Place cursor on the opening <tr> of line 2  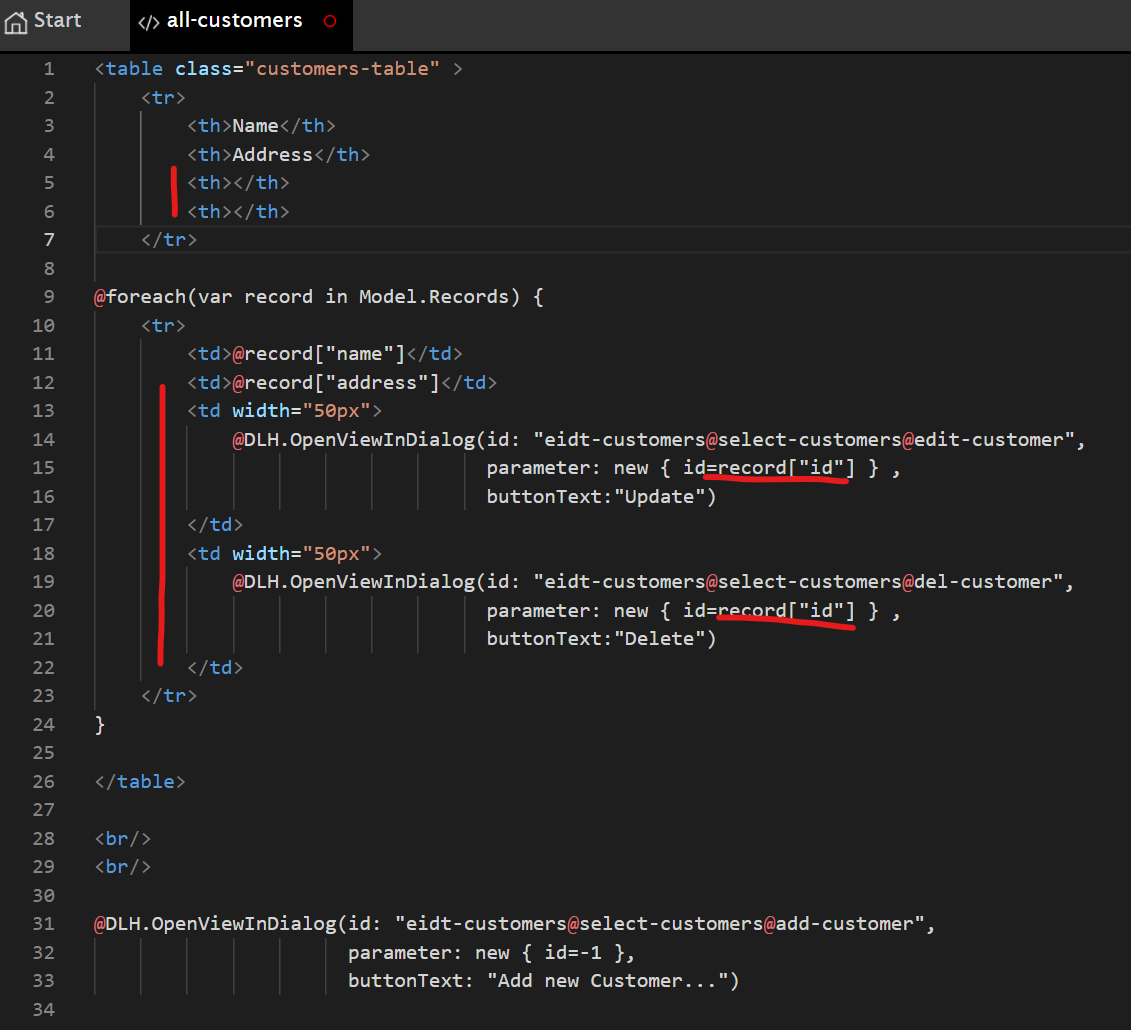[164, 97]
